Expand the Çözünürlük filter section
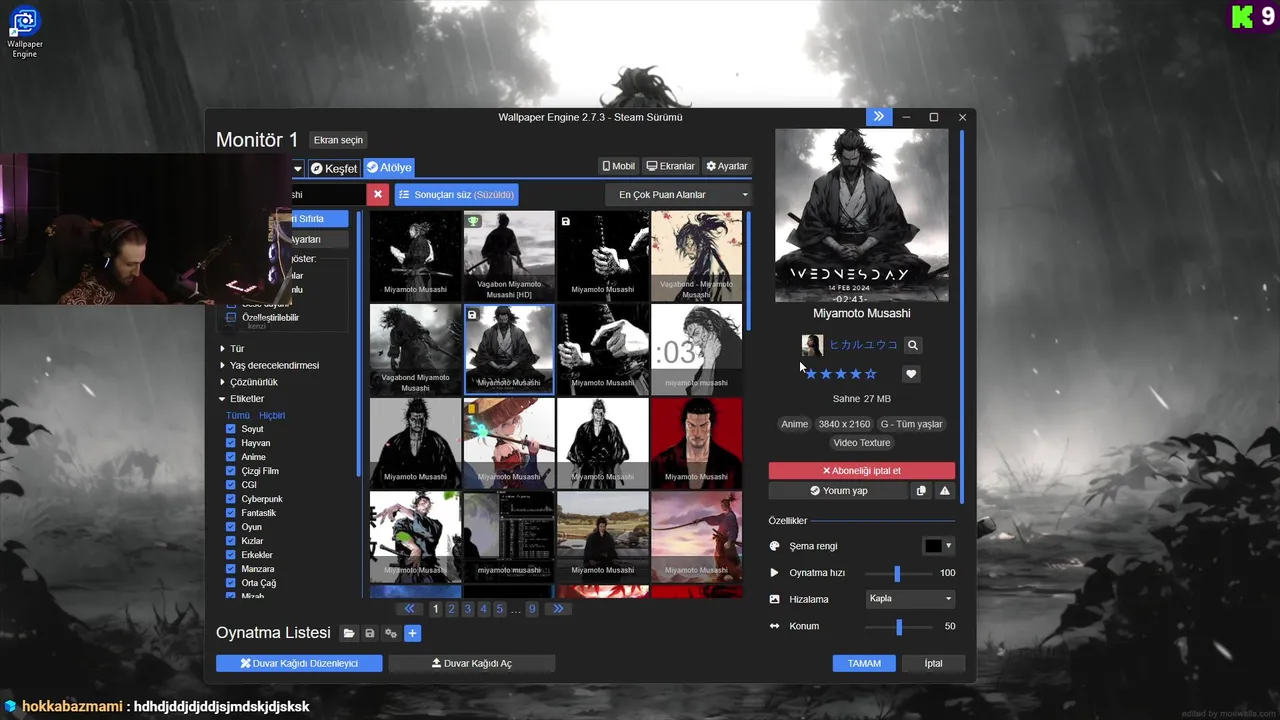The height and width of the screenshot is (720, 1280). pos(249,382)
